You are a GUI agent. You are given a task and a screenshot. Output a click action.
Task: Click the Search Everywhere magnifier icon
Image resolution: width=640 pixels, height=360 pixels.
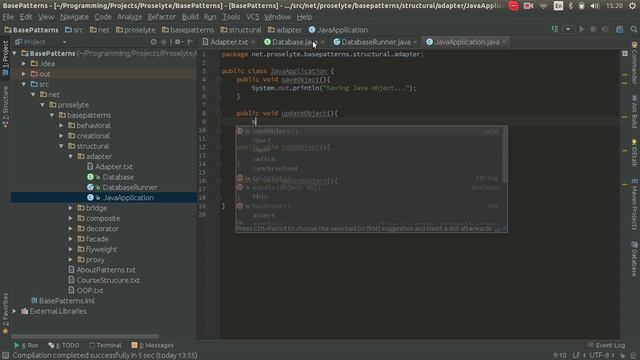tap(634, 29)
